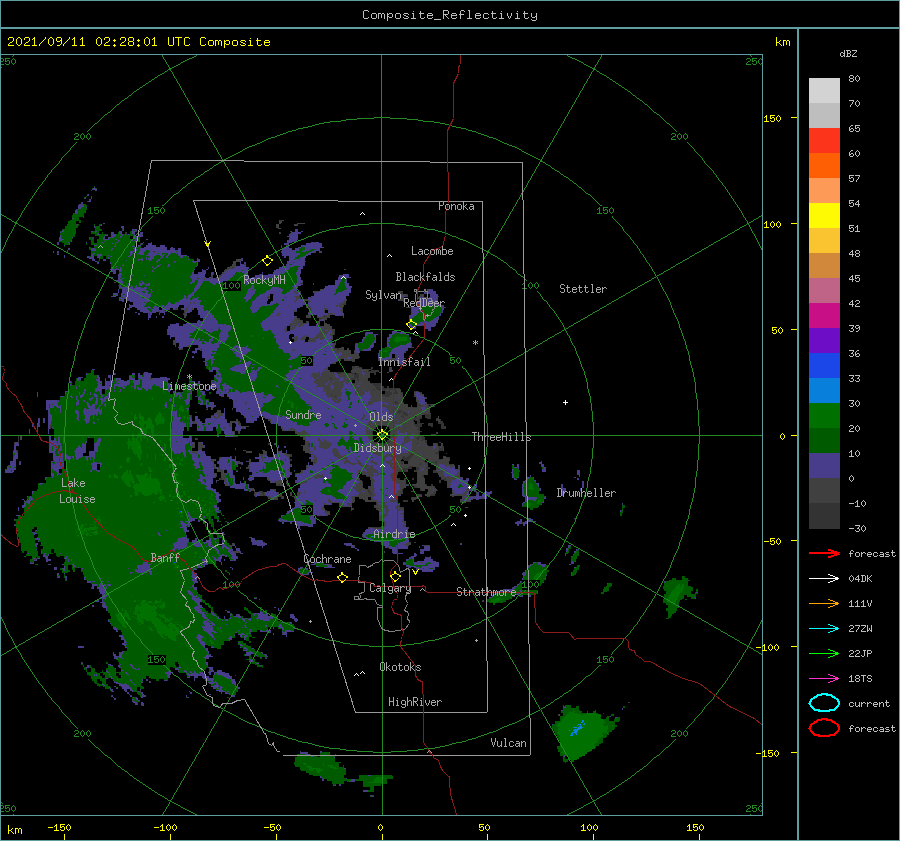Click the Limestone label
The height and width of the screenshot is (841, 900).
[x=189, y=386]
